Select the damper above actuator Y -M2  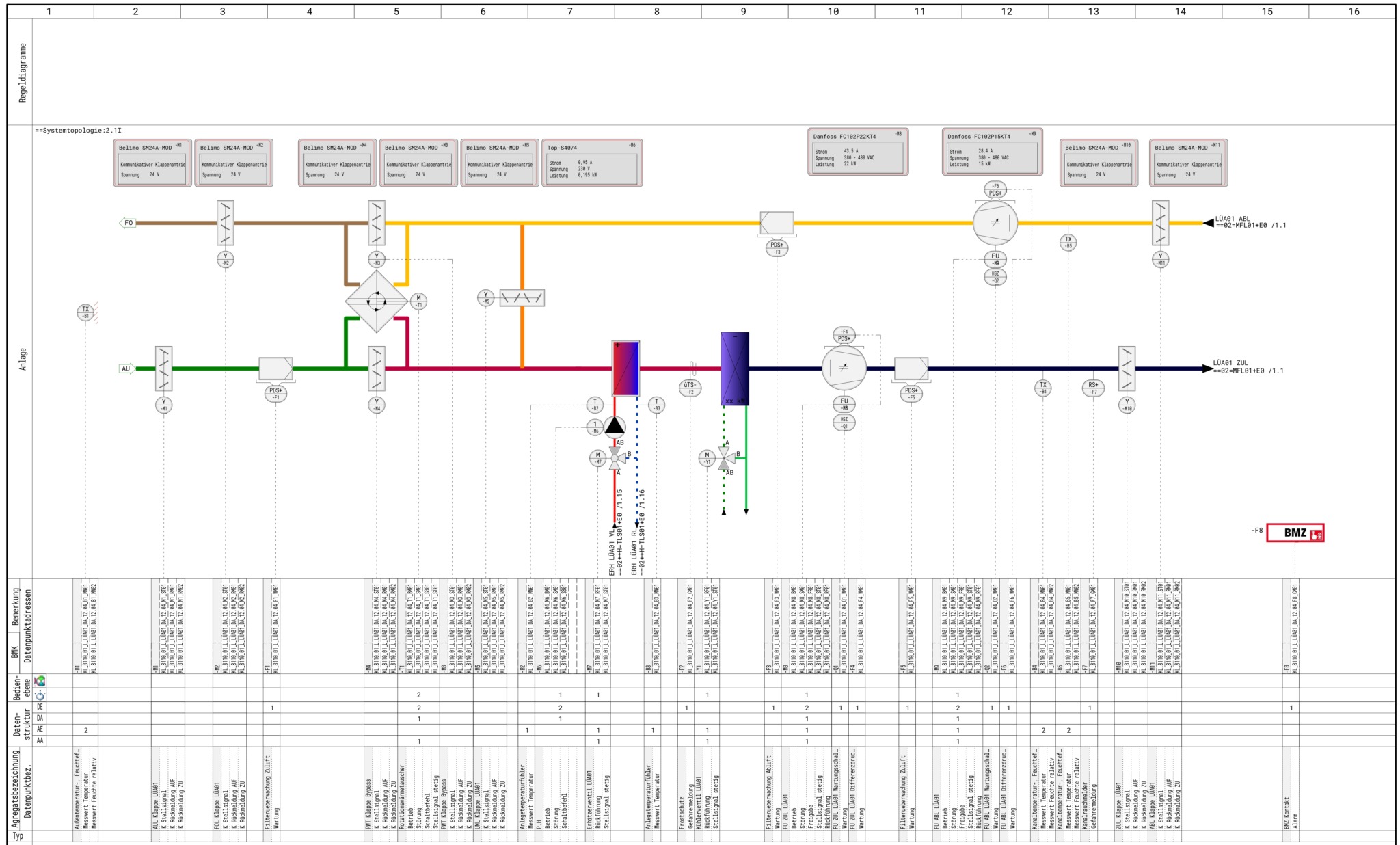coord(226,223)
